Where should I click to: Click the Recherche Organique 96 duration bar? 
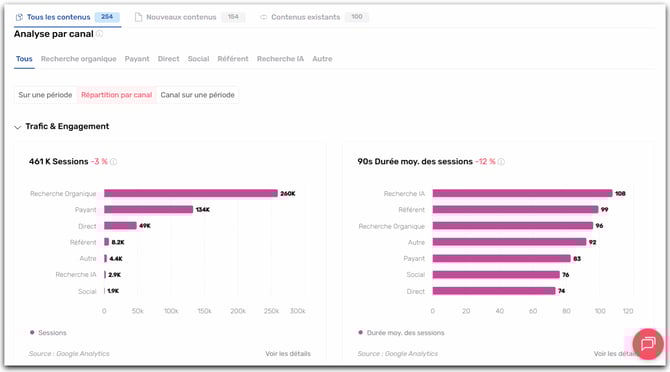(513, 226)
